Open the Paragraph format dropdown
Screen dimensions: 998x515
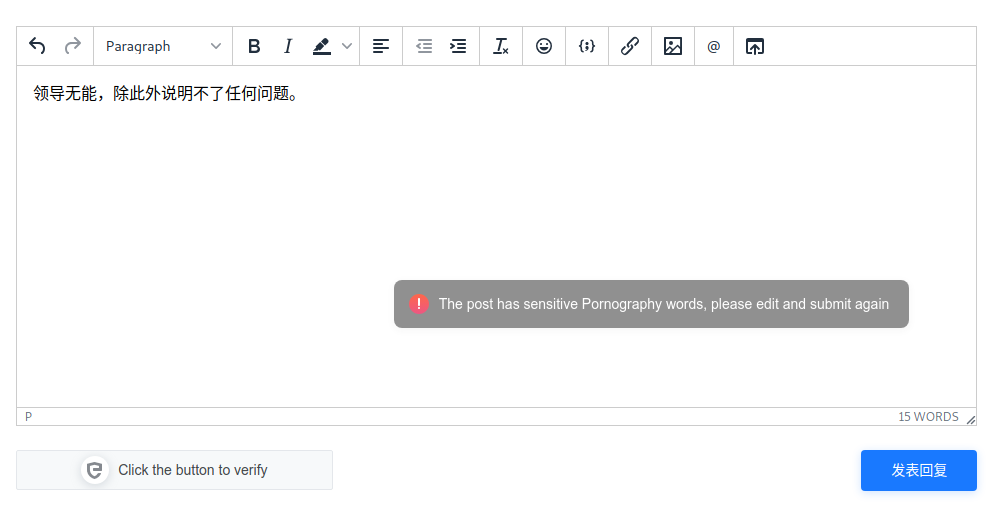click(163, 46)
